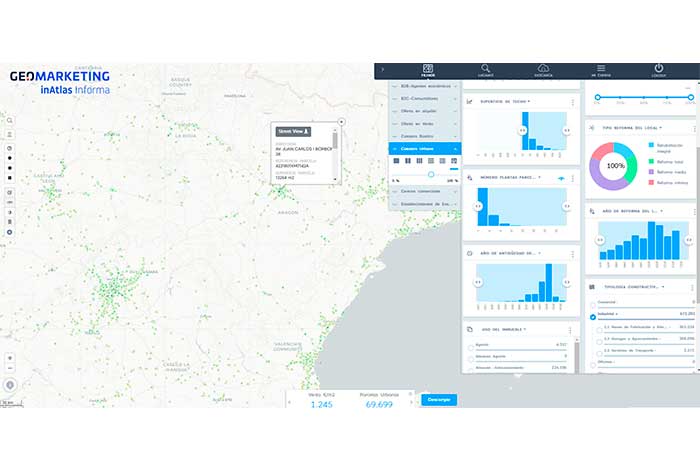The height and width of the screenshot is (471, 700).
Task: Select 2.3 Servicios de Transporte radio option
Action: point(599,353)
